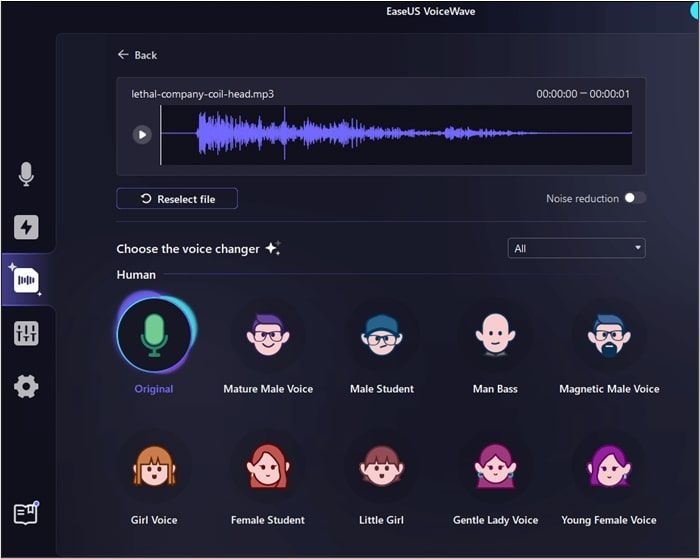Click the playhead marker at waveform start

[x=161, y=135]
